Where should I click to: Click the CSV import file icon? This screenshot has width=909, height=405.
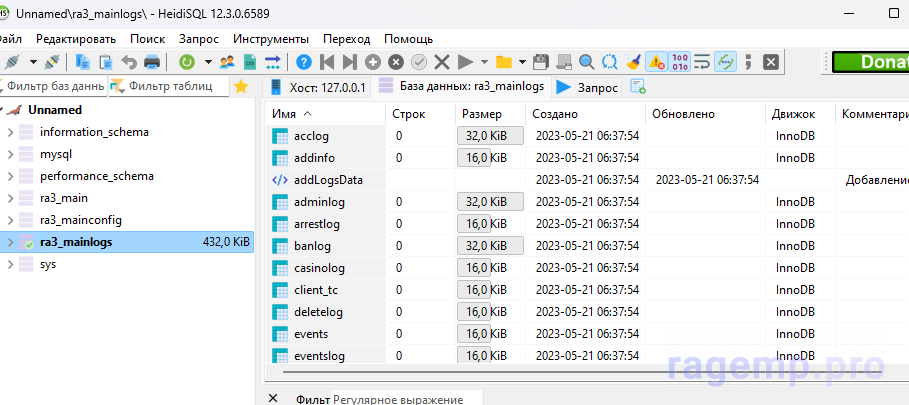pyautogui.click(x=250, y=61)
